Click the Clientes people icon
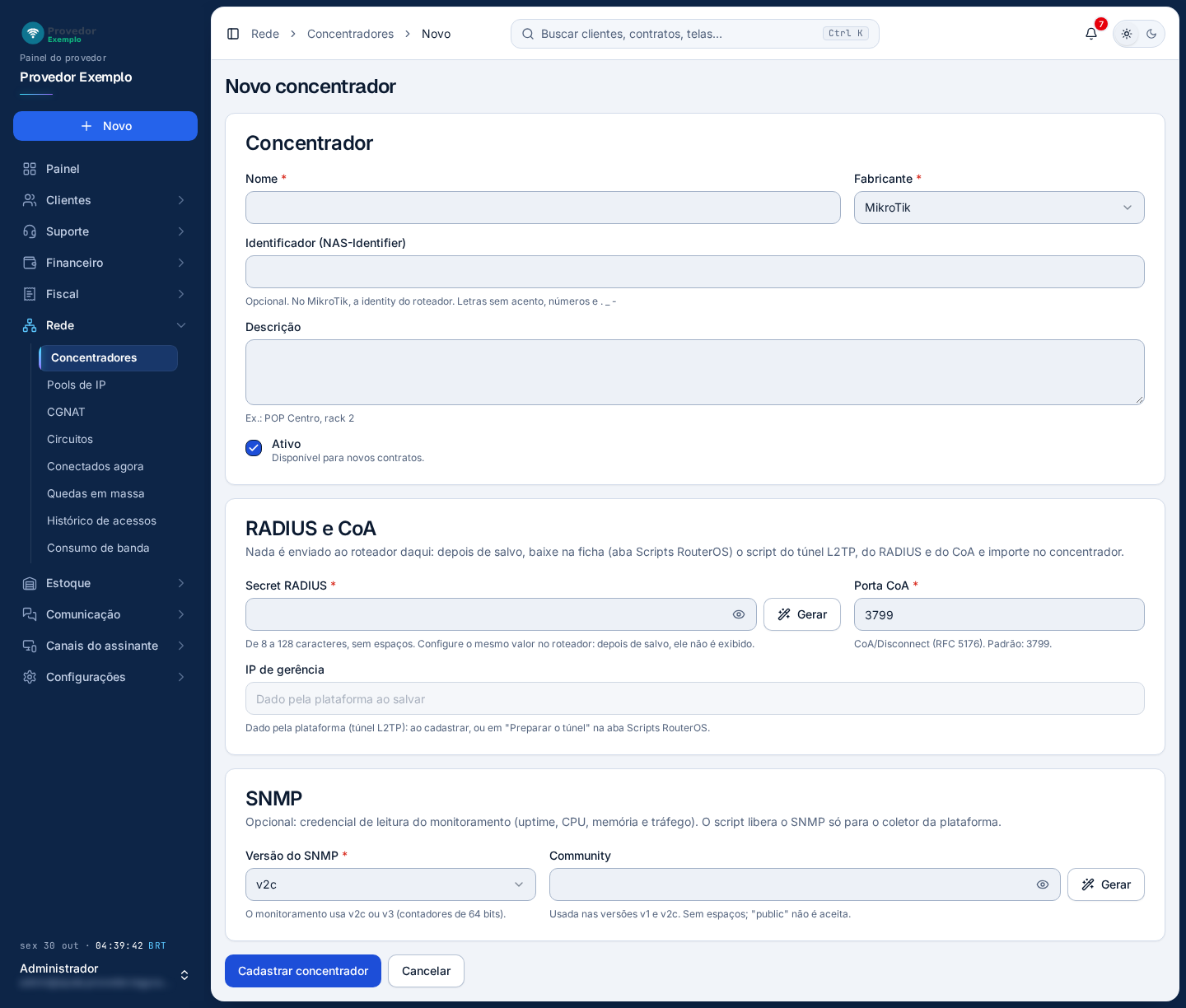 coord(30,200)
